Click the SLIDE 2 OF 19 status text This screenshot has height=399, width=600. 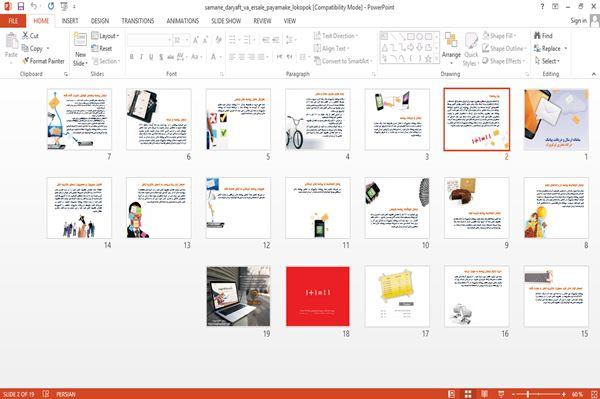18,394
